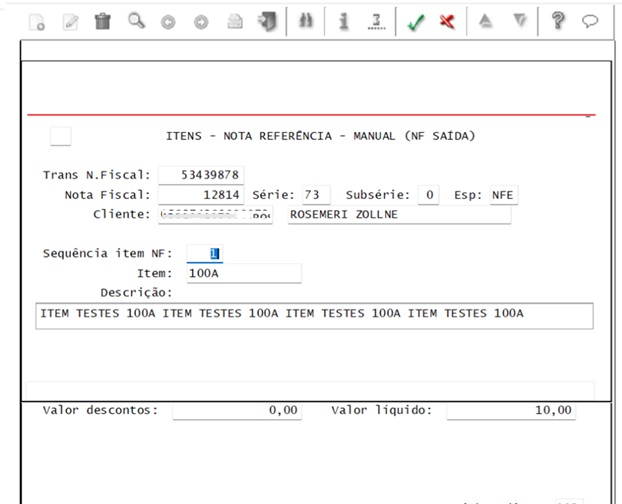Click the Descrição text box
This screenshot has height=504, width=622.
[315, 316]
